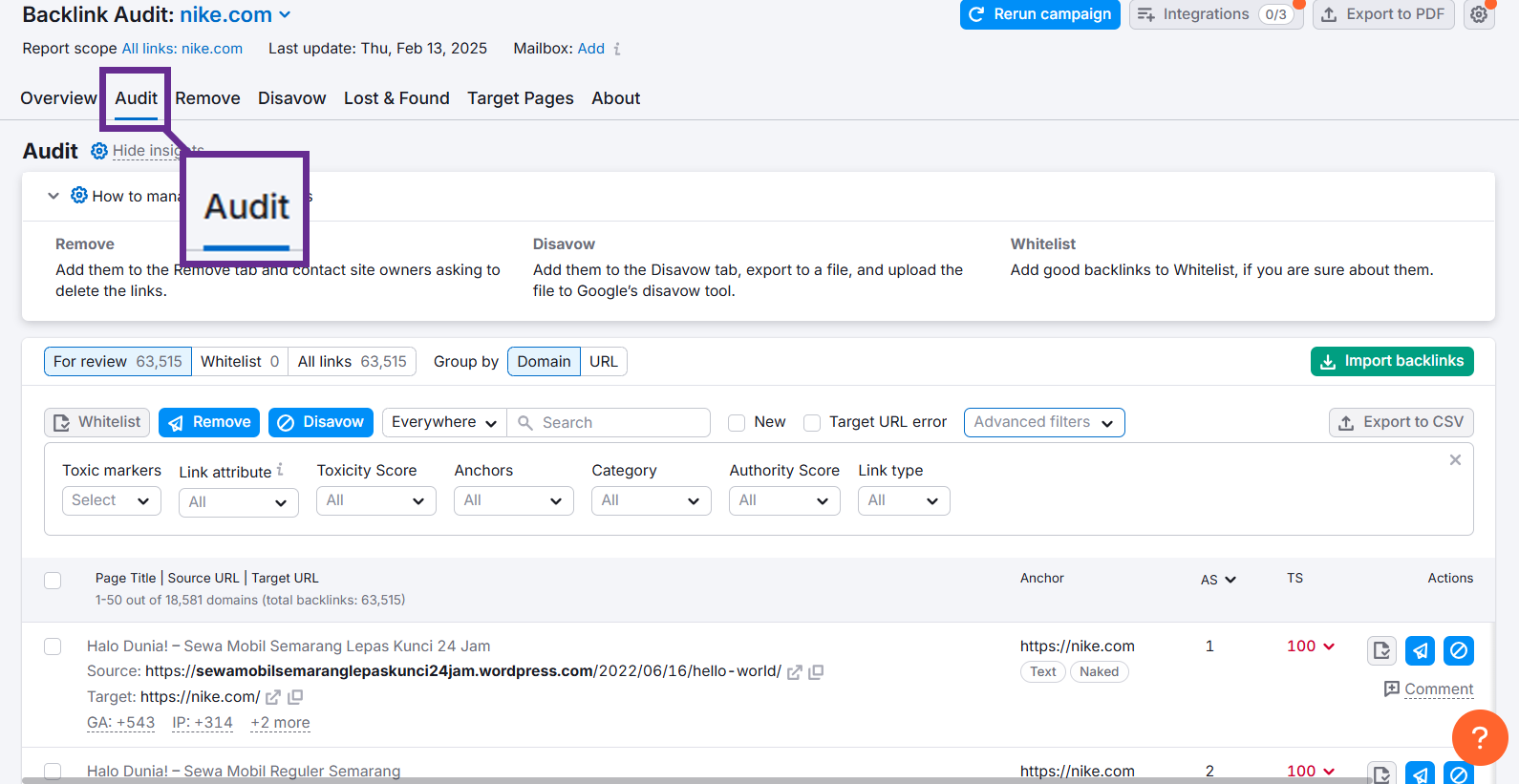Show the All links 63,515 list
This screenshot has width=1519, height=784.
(352, 361)
